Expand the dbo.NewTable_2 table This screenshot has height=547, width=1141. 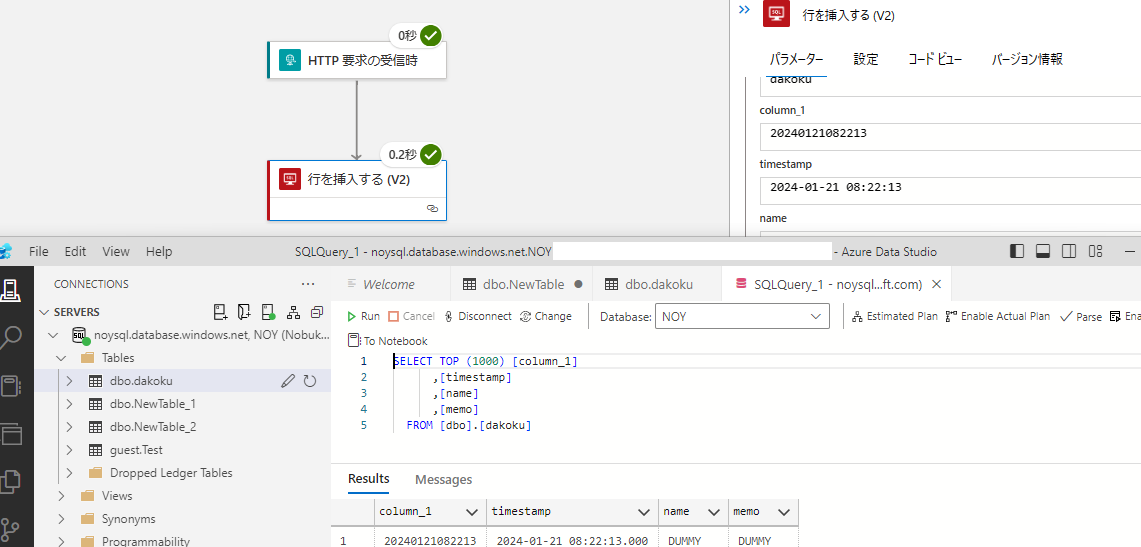click(x=69, y=426)
